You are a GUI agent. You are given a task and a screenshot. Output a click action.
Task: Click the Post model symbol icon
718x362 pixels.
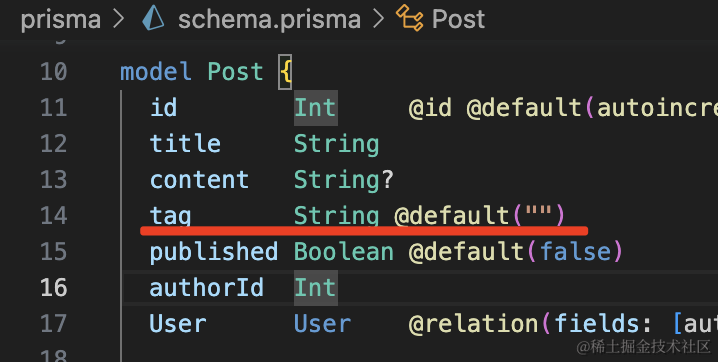(x=409, y=18)
